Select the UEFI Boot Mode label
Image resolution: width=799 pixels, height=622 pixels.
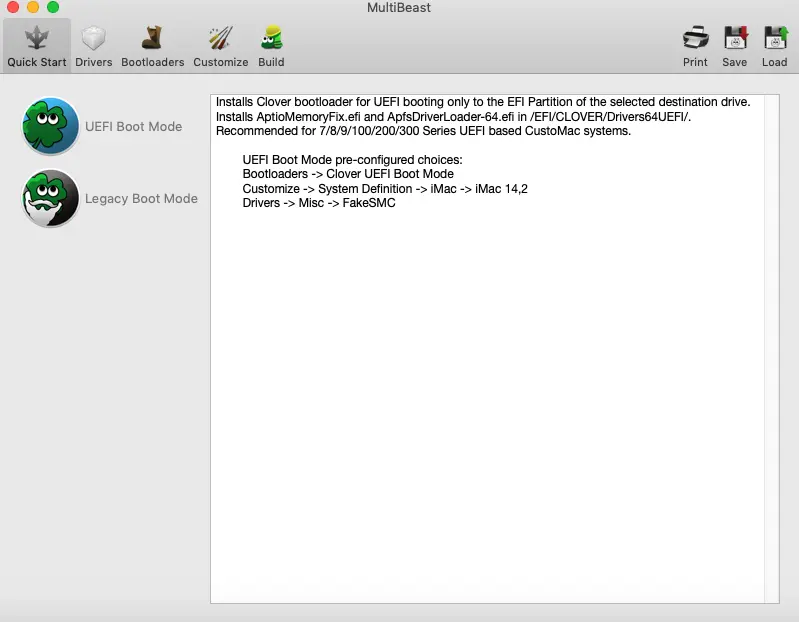[134, 126]
